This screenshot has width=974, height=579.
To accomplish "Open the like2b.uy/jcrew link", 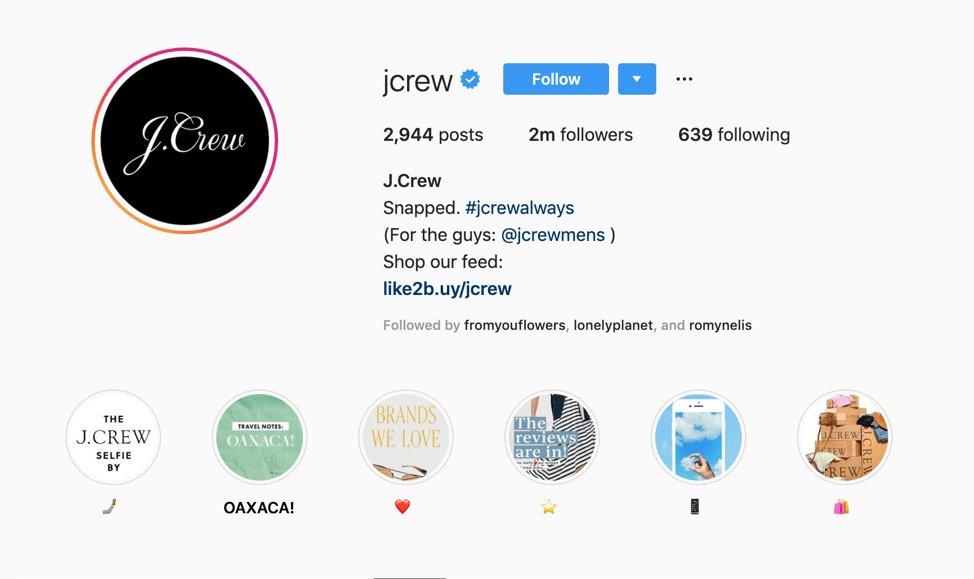I will (x=447, y=289).
